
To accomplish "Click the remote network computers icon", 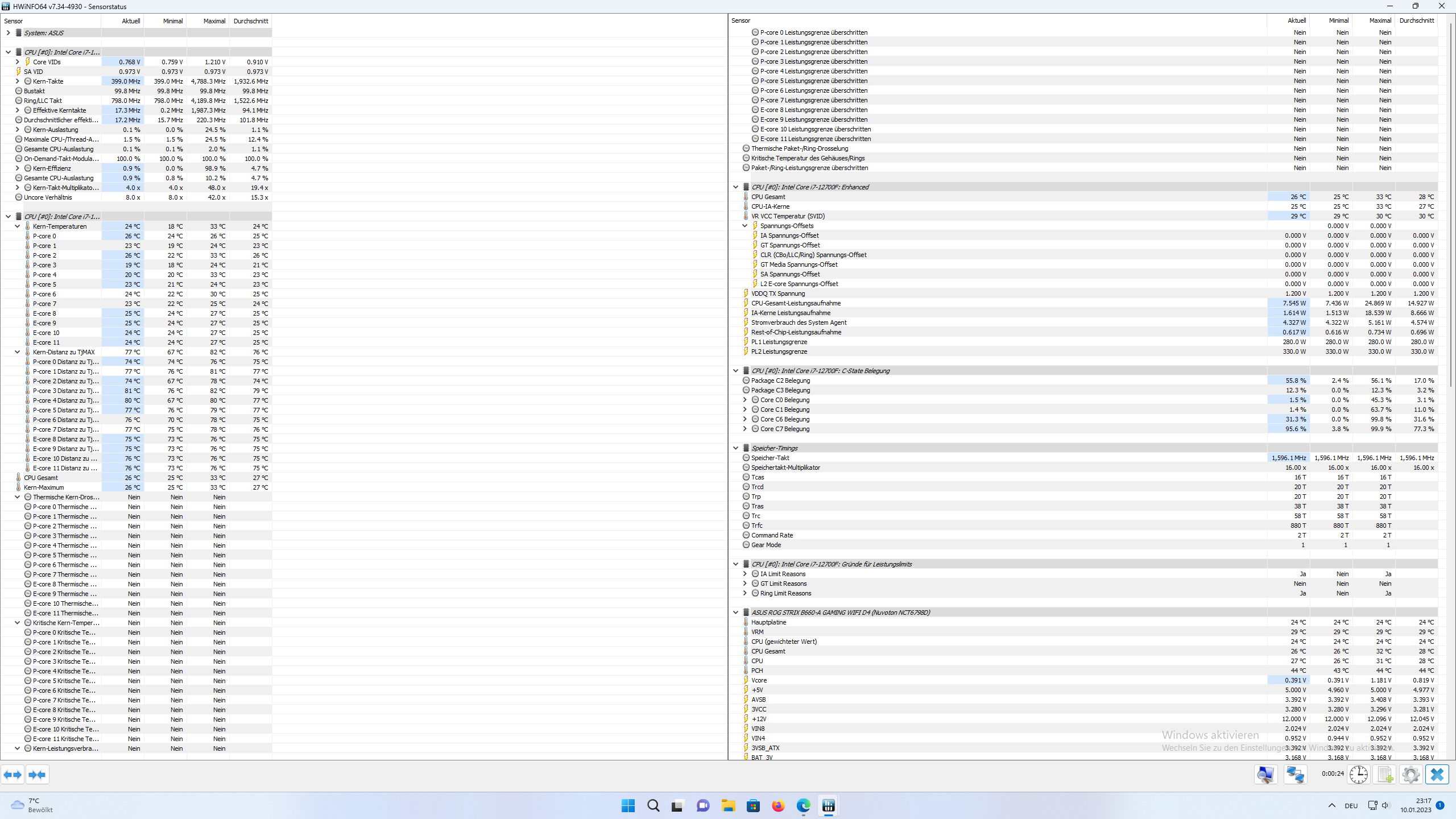I will (1296, 775).
